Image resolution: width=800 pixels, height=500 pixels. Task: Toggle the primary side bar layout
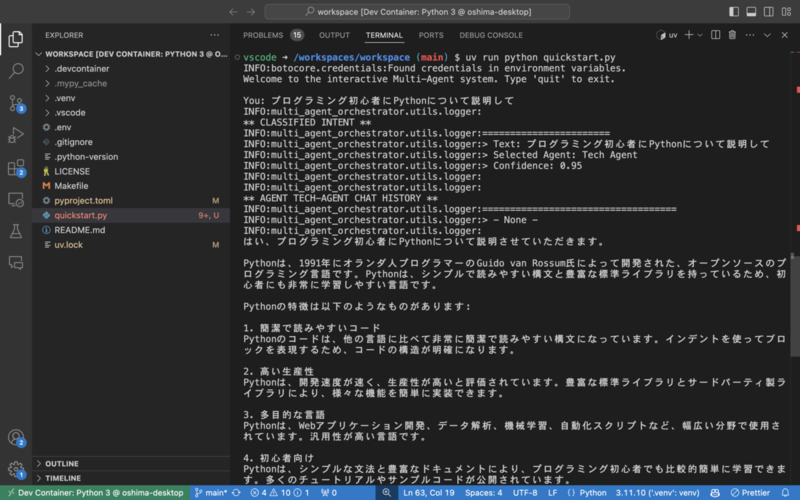(x=734, y=11)
